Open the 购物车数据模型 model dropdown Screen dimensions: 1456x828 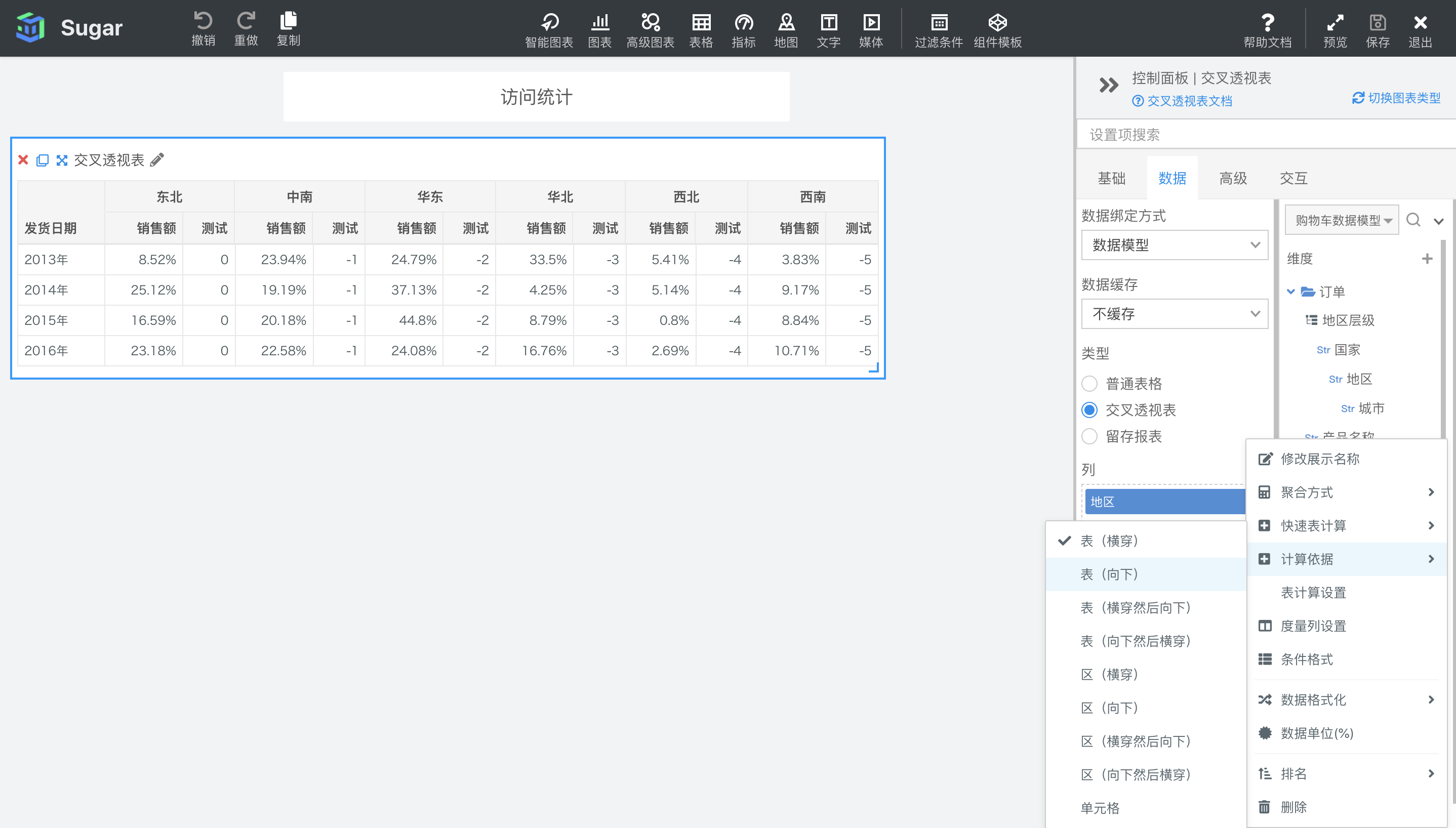(x=1342, y=220)
